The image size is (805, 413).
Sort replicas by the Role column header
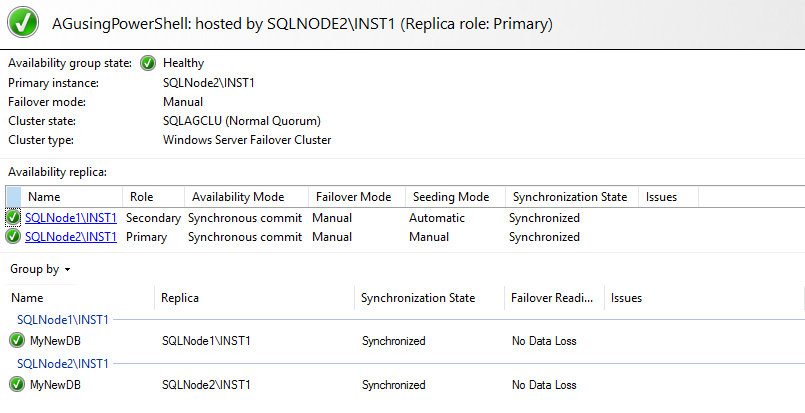[140, 197]
